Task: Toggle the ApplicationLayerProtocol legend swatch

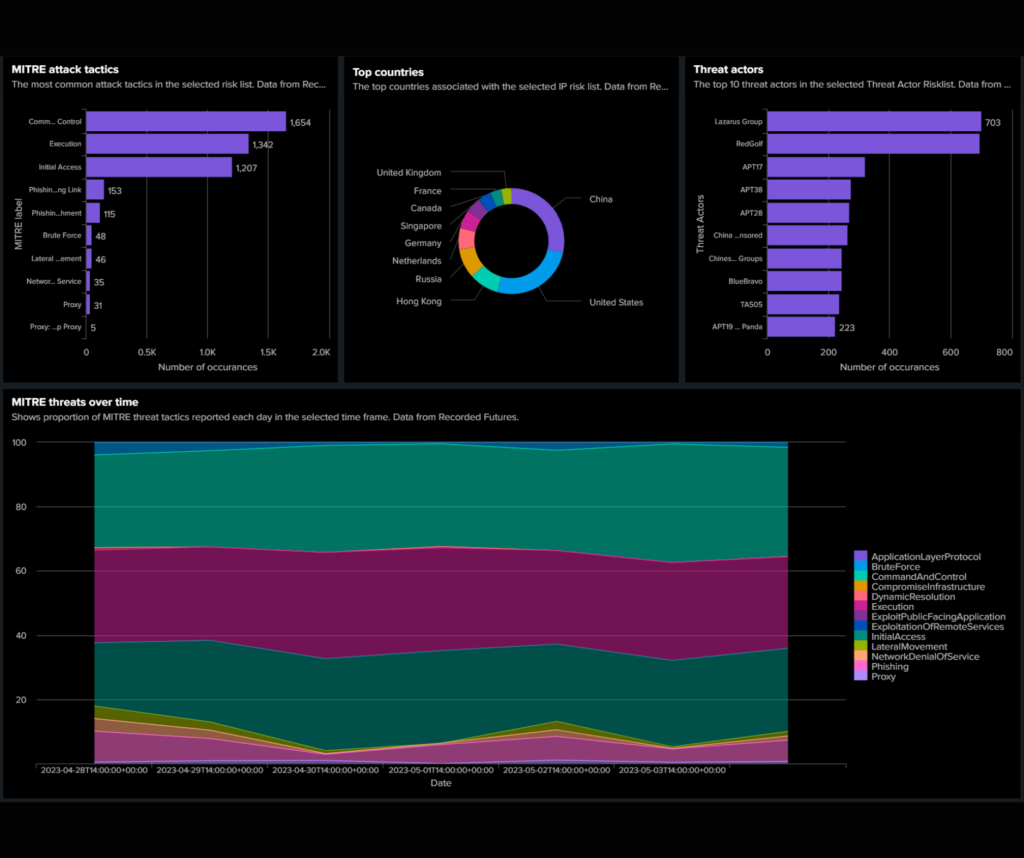Action: (860, 556)
